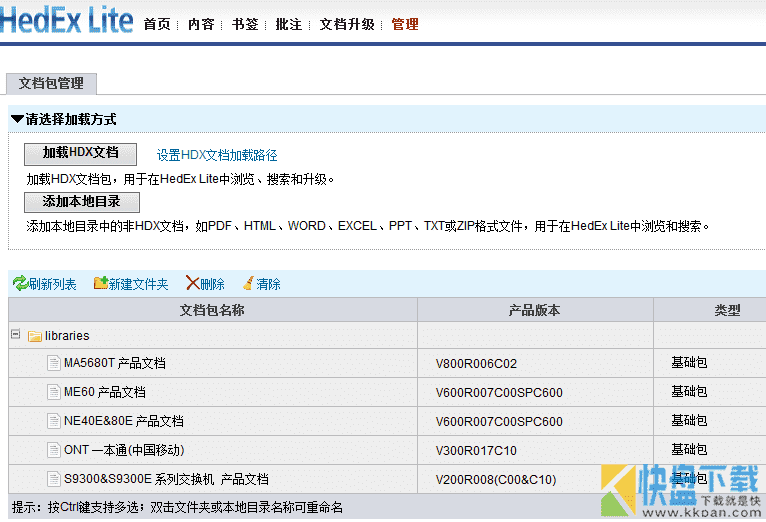Click the 产品版本 column header
This screenshot has width=766, height=522.
click(x=535, y=310)
